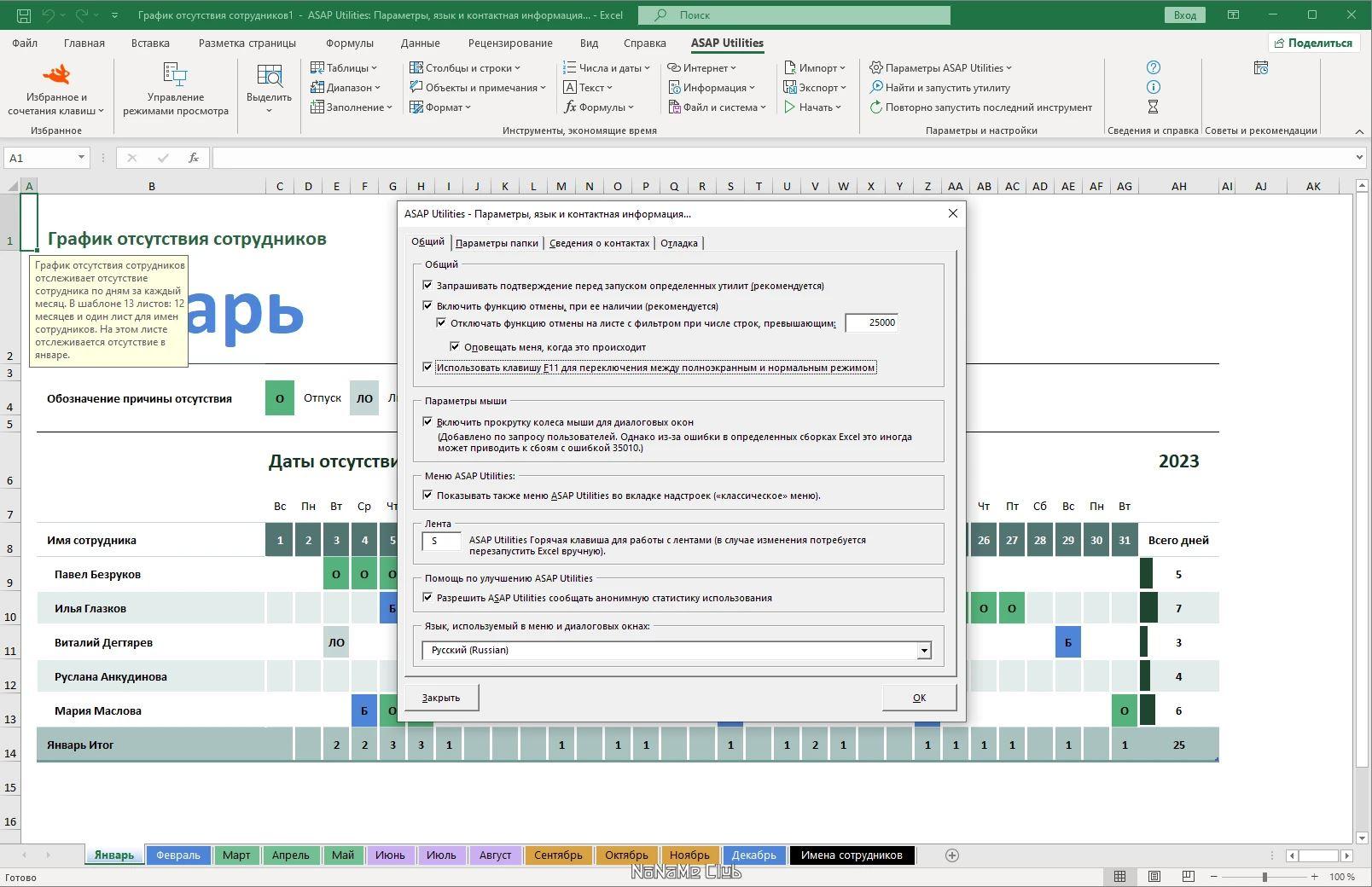Select the Таблицы tool icon
1372x887 pixels.
pyautogui.click(x=317, y=67)
